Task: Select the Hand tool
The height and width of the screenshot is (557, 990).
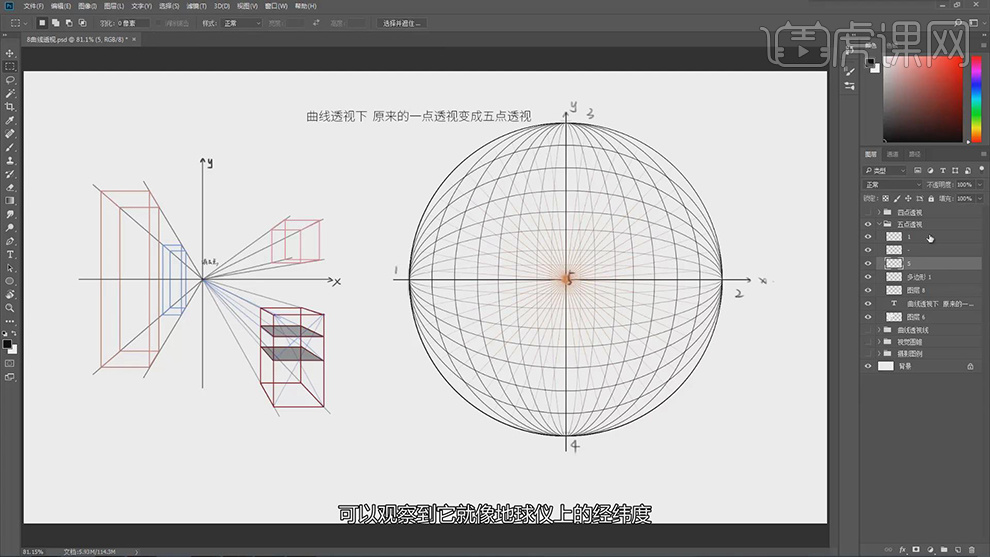Action: click(x=9, y=294)
